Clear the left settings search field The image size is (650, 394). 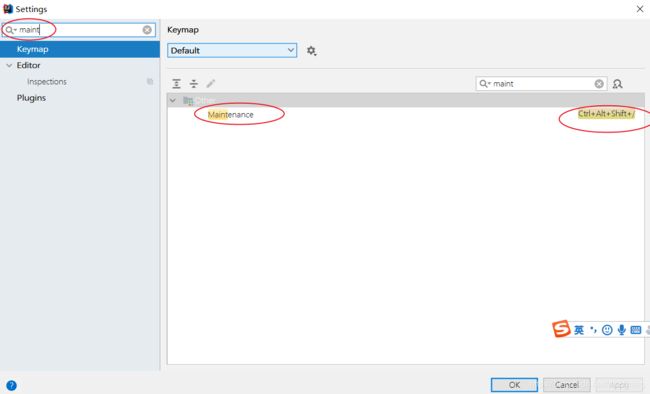[147, 30]
